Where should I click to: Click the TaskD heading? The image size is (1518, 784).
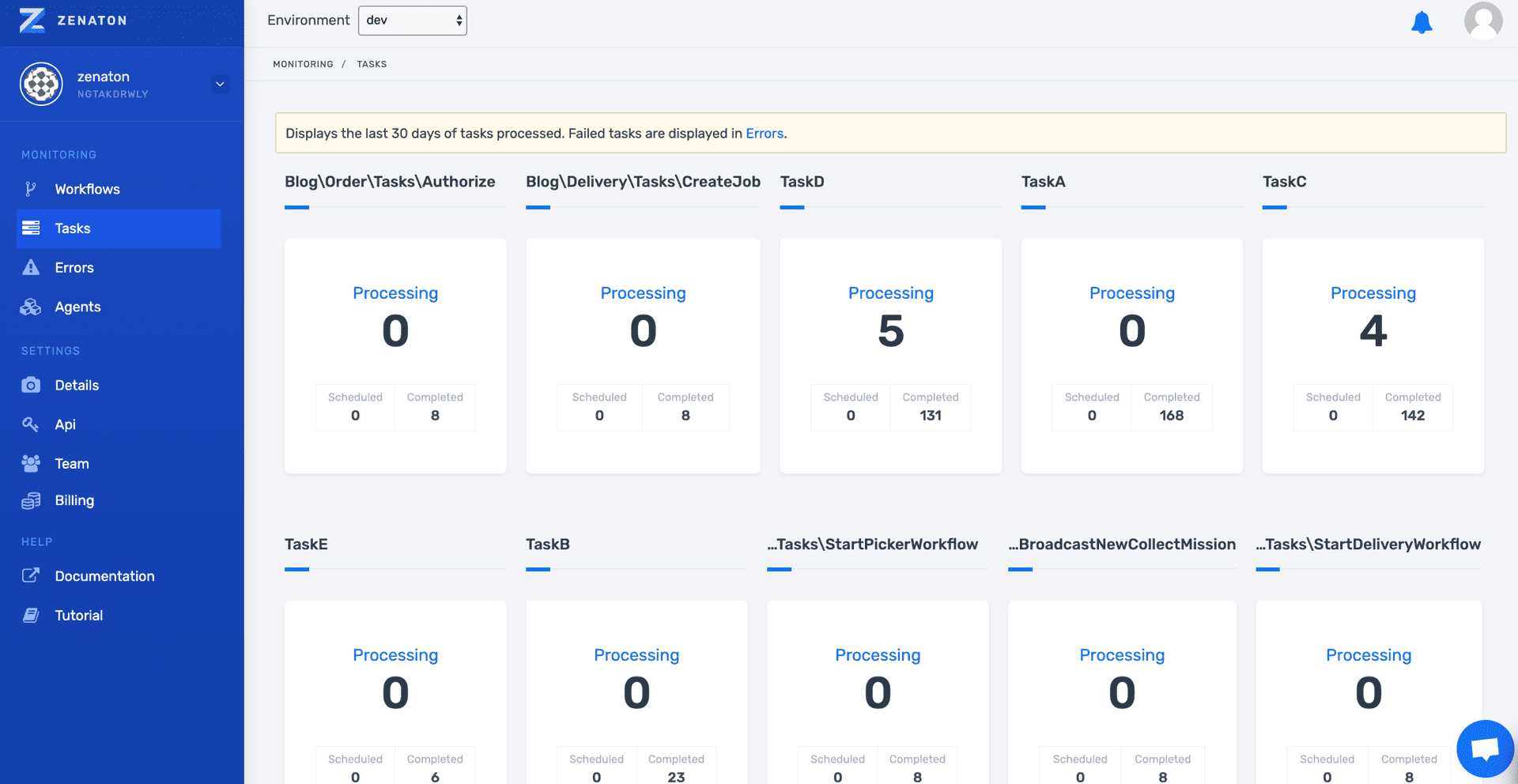(802, 182)
